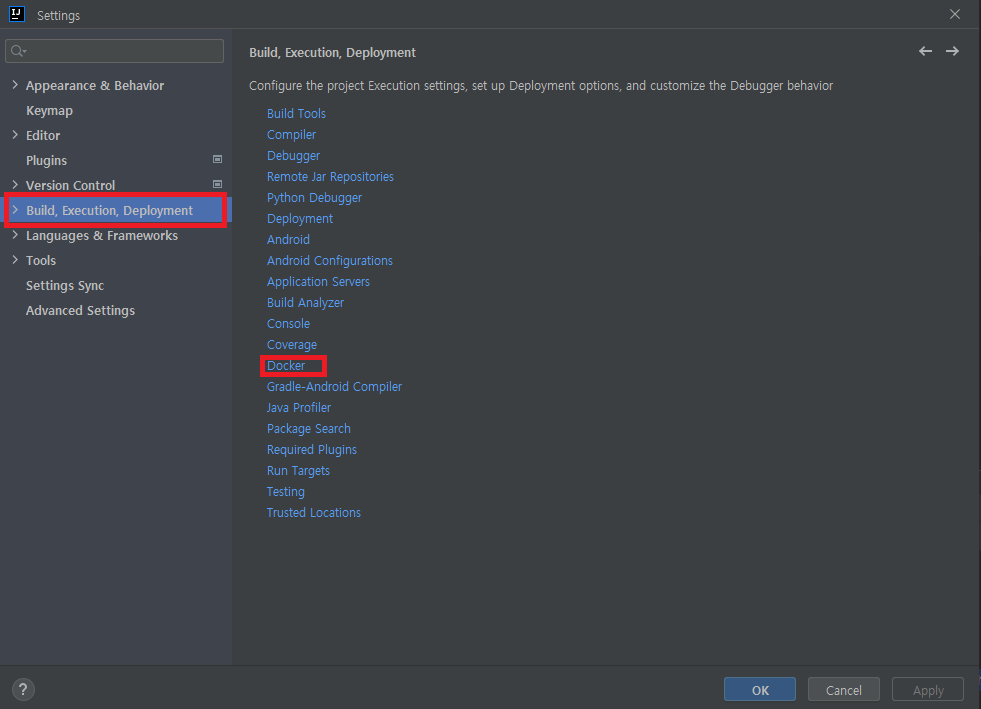Open the Build Tools link
This screenshot has width=981, height=709.
[297, 114]
